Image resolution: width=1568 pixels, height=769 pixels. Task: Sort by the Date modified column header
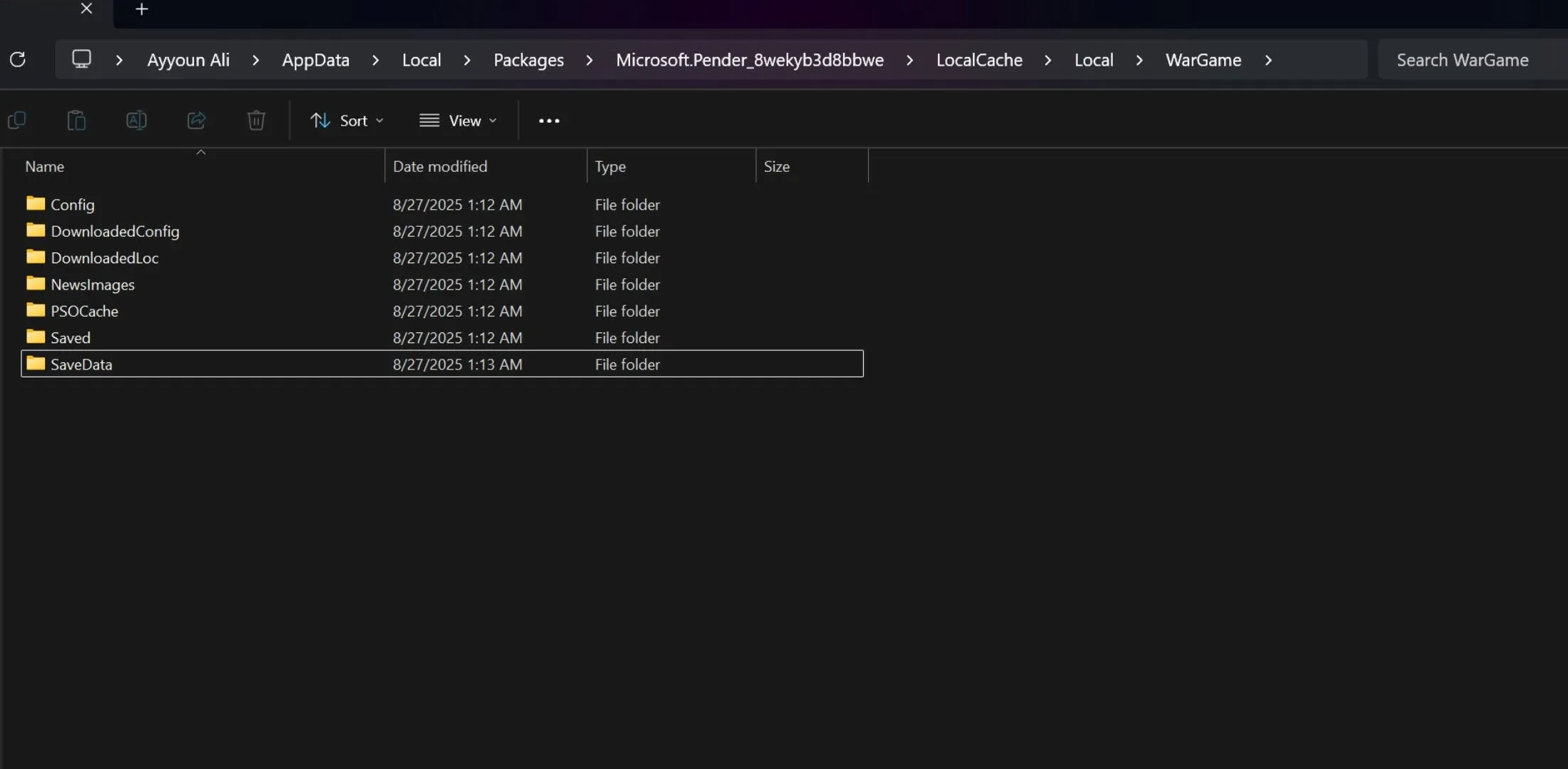[486, 166]
